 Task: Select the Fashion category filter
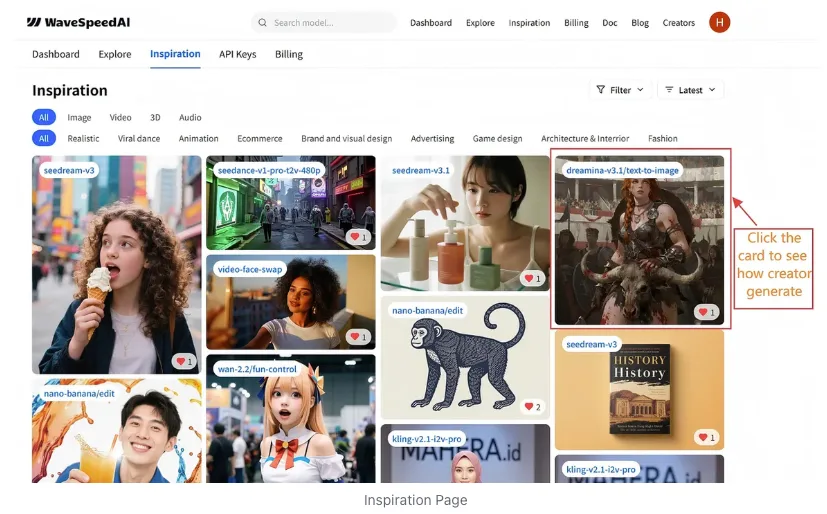662,138
